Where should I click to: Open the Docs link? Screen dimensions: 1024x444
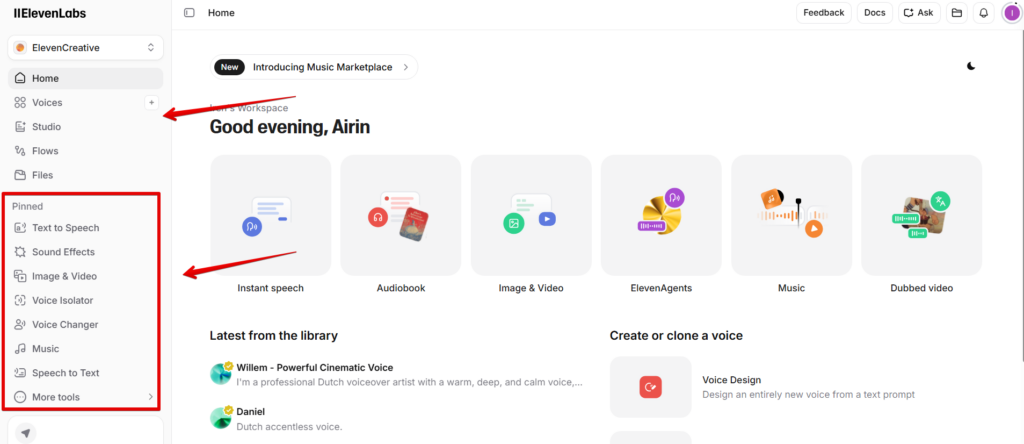(x=874, y=12)
